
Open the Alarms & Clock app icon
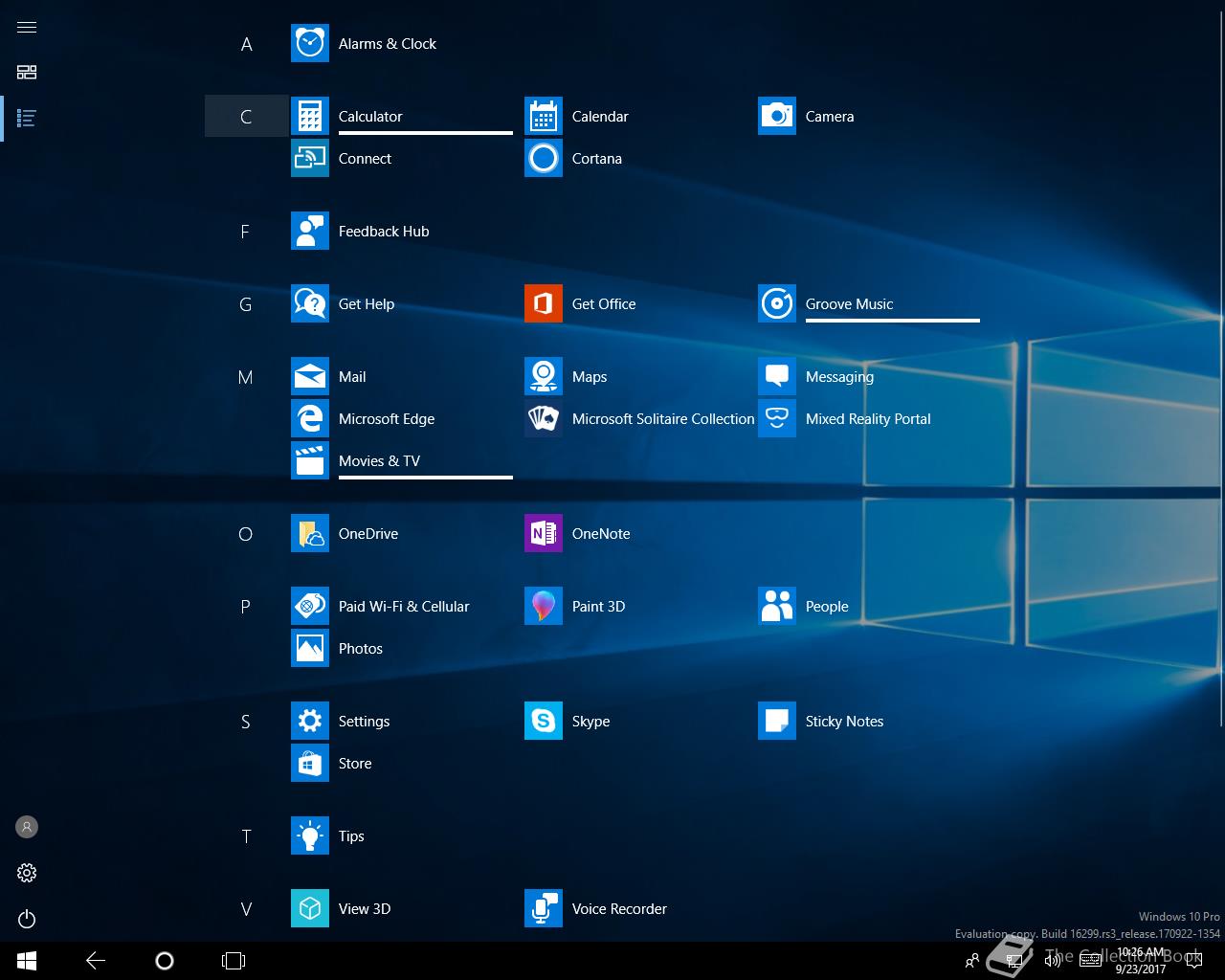[x=310, y=43]
